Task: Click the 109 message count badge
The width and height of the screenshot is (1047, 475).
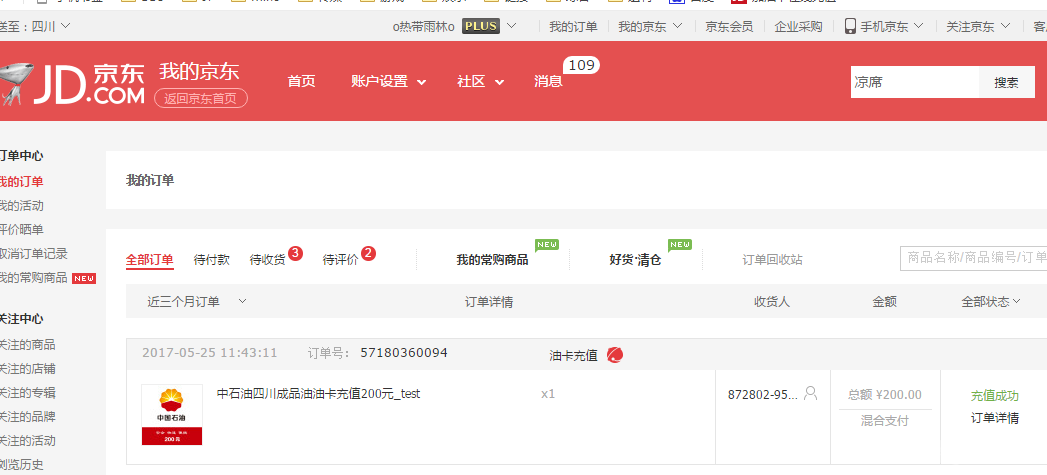Action: pos(582,65)
